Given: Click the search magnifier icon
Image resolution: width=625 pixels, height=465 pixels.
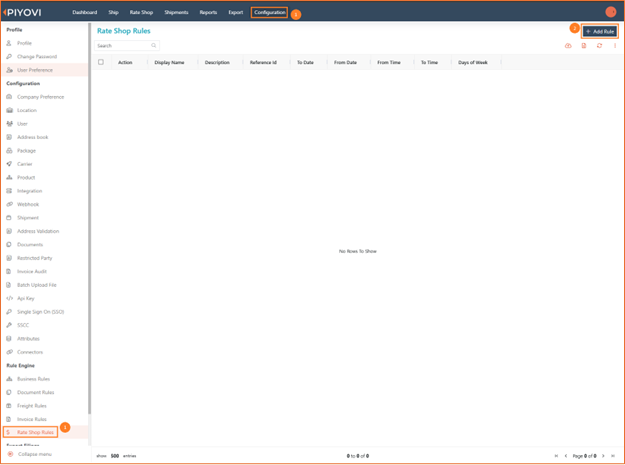Looking at the screenshot, I should (x=154, y=46).
